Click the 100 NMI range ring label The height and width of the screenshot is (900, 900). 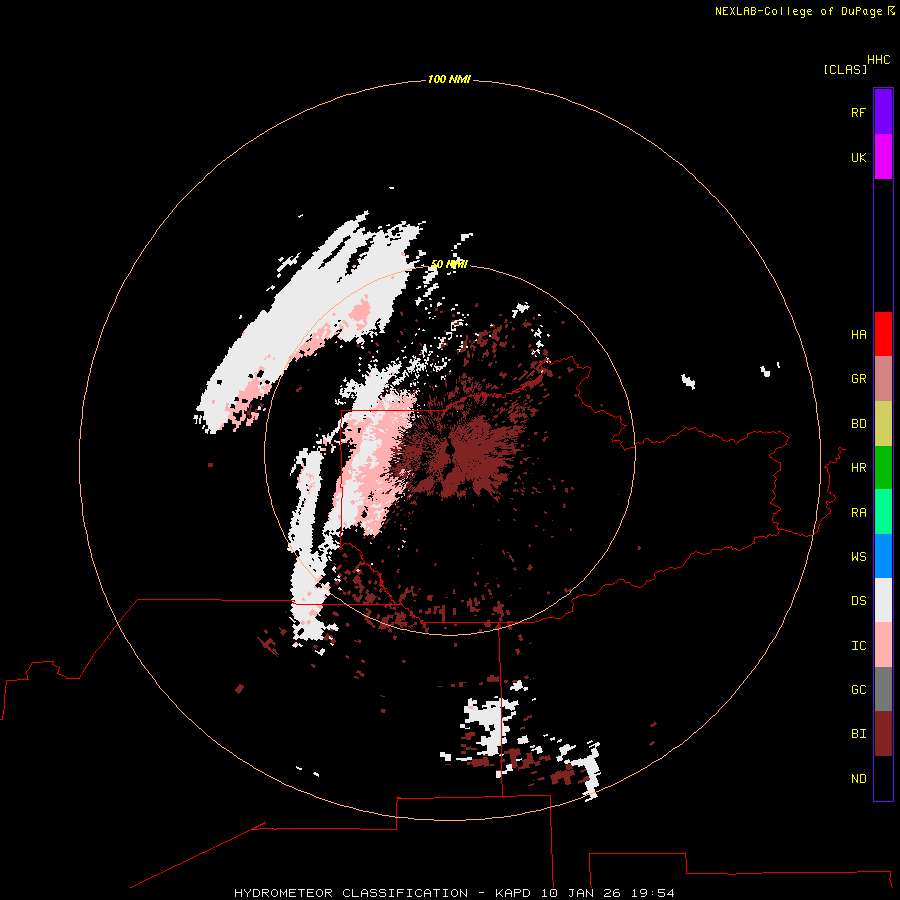pos(449,79)
